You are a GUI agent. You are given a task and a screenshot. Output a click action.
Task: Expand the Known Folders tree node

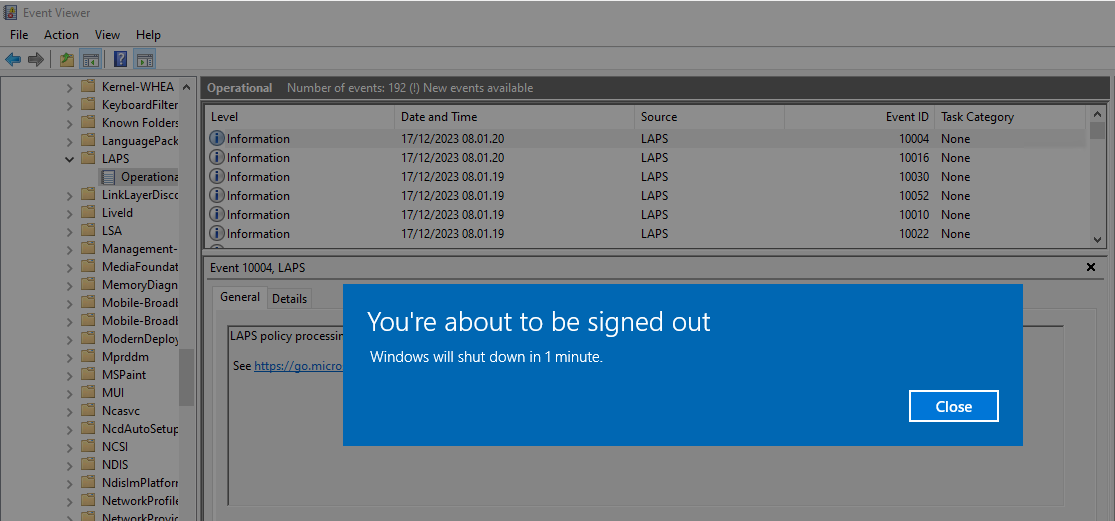point(69,122)
